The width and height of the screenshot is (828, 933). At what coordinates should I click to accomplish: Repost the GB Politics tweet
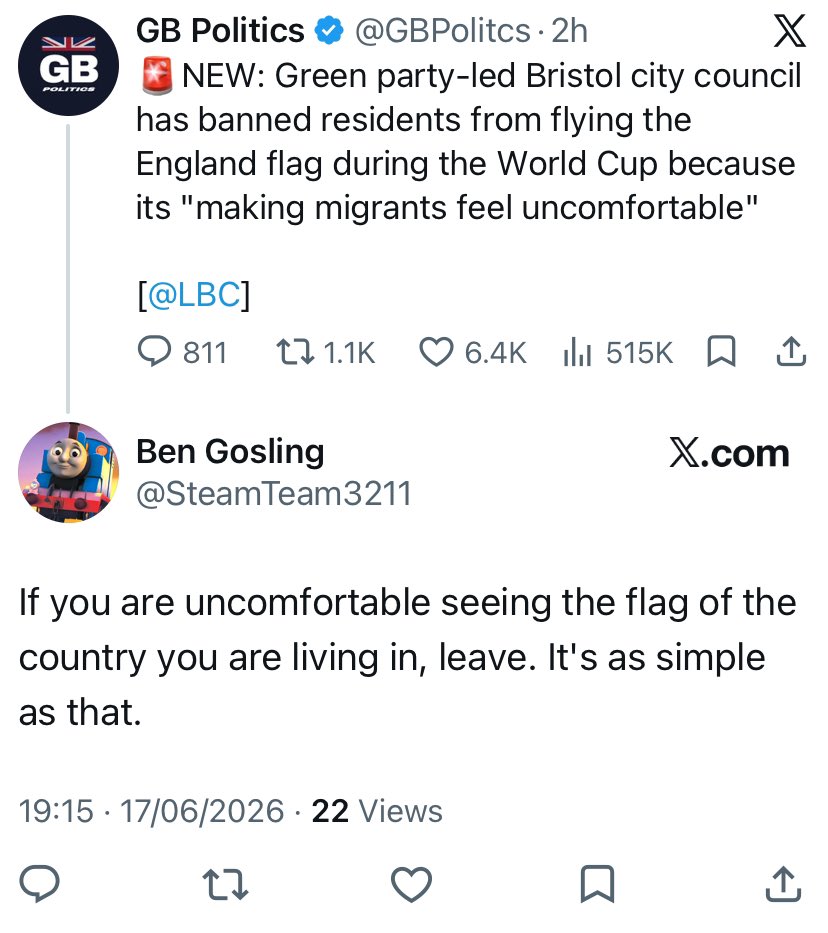[296, 352]
